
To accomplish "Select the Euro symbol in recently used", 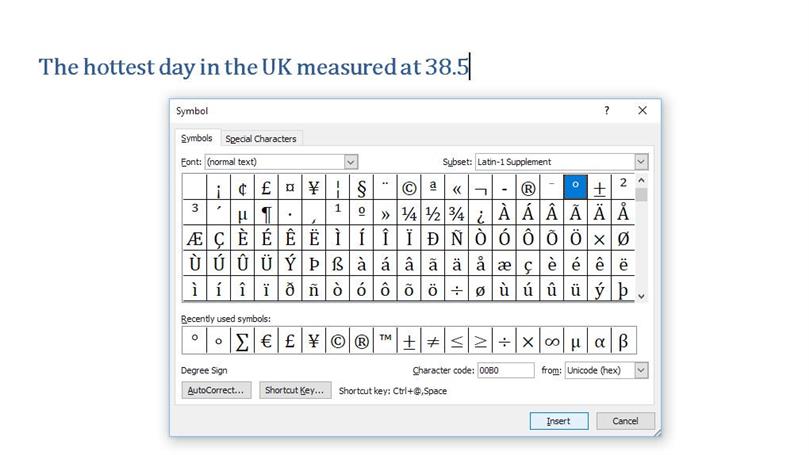I will 266,340.
